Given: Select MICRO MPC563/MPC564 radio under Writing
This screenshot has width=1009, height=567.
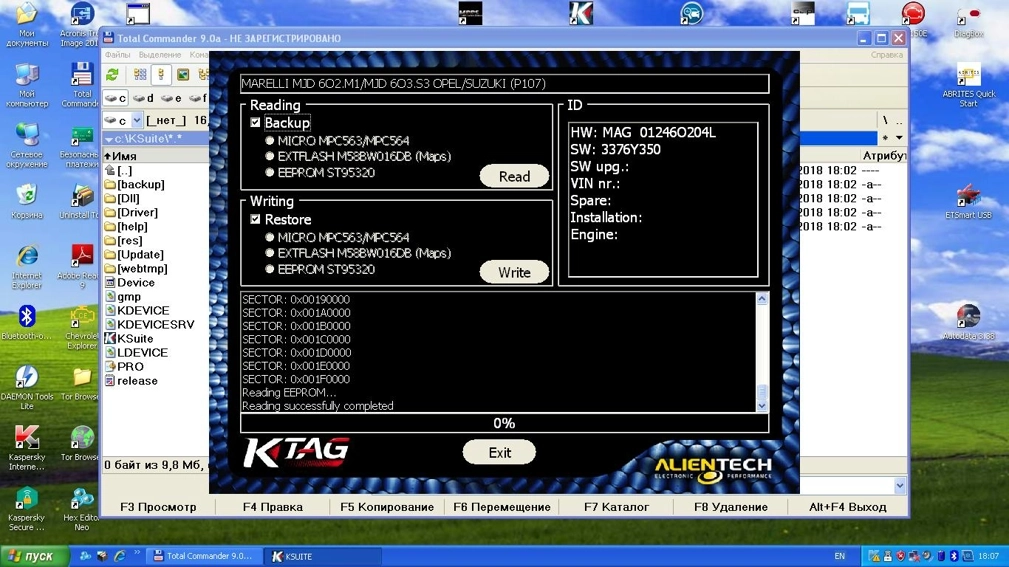Looking at the screenshot, I should pos(270,237).
